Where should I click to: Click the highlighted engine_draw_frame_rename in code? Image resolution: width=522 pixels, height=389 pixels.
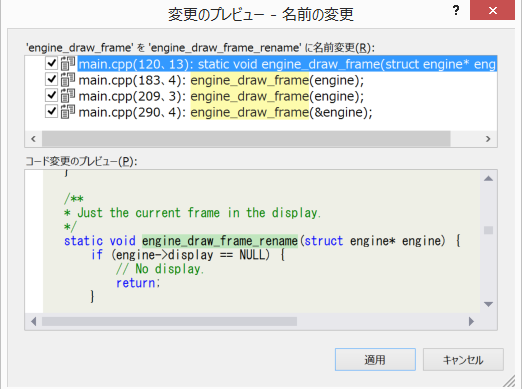tap(220, 241)
